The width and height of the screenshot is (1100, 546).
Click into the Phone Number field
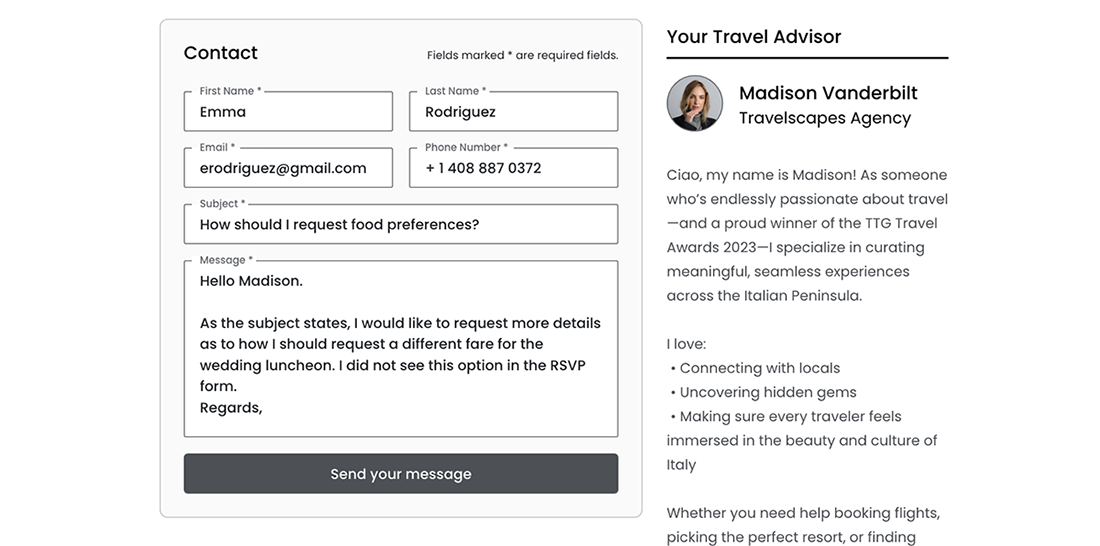click(513, 168)
